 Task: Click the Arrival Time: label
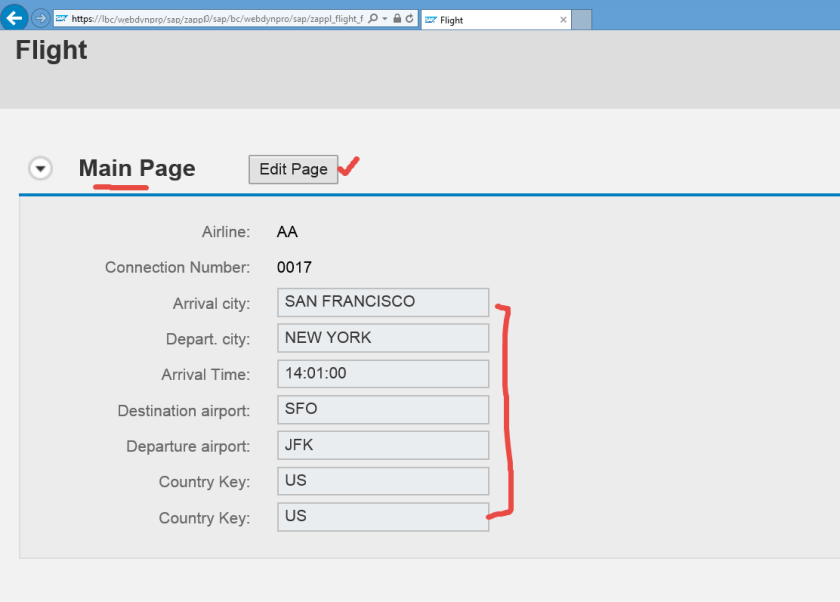[206, 374]
